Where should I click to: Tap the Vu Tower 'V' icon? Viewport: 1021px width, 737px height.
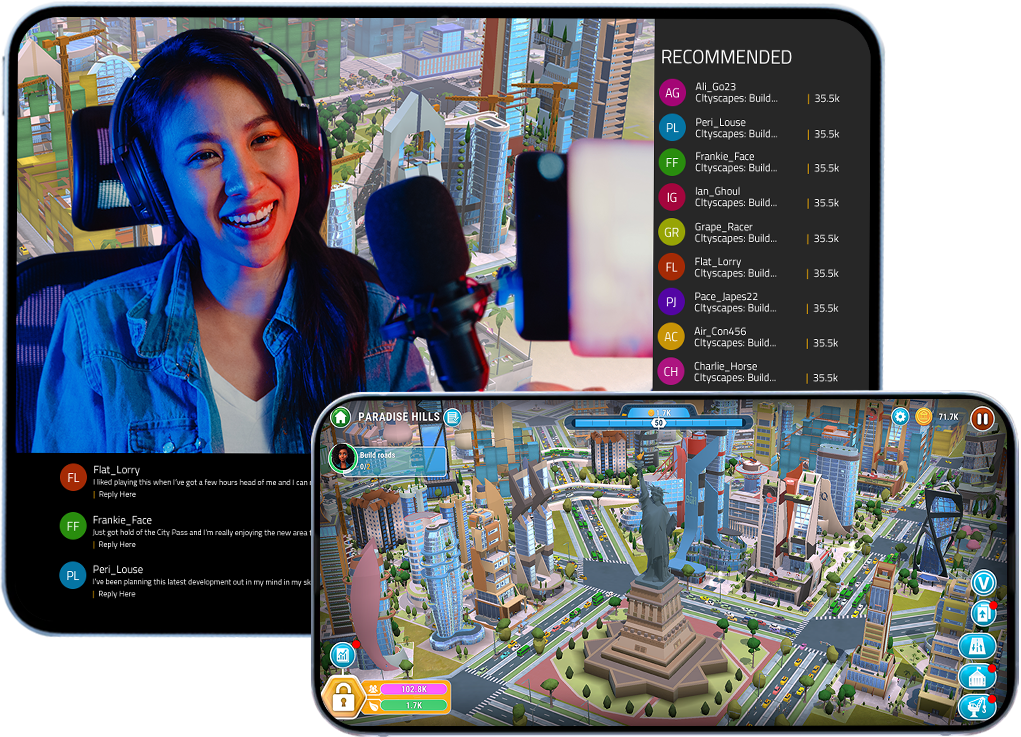[x=984, y=583]
